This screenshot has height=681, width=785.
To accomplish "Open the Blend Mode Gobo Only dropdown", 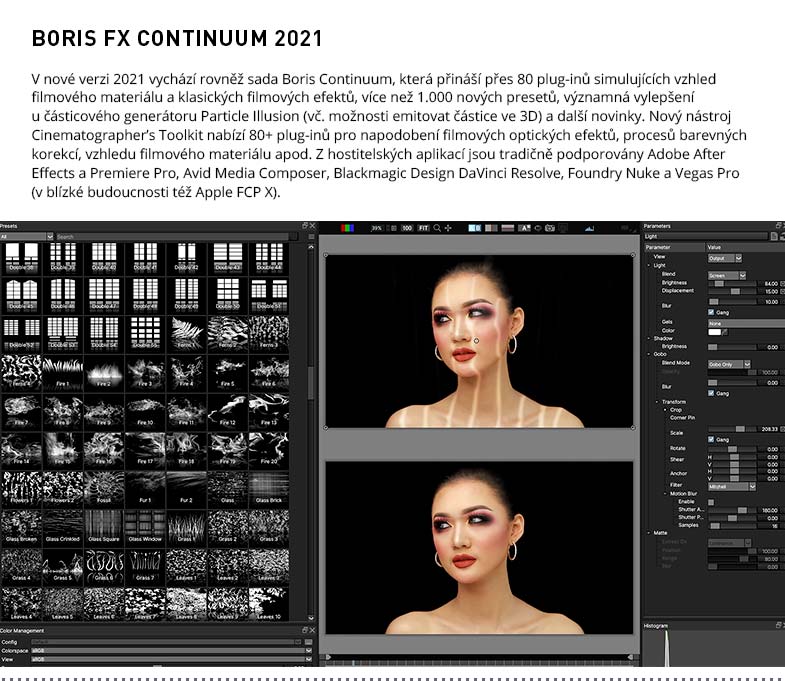I will 729,365.
